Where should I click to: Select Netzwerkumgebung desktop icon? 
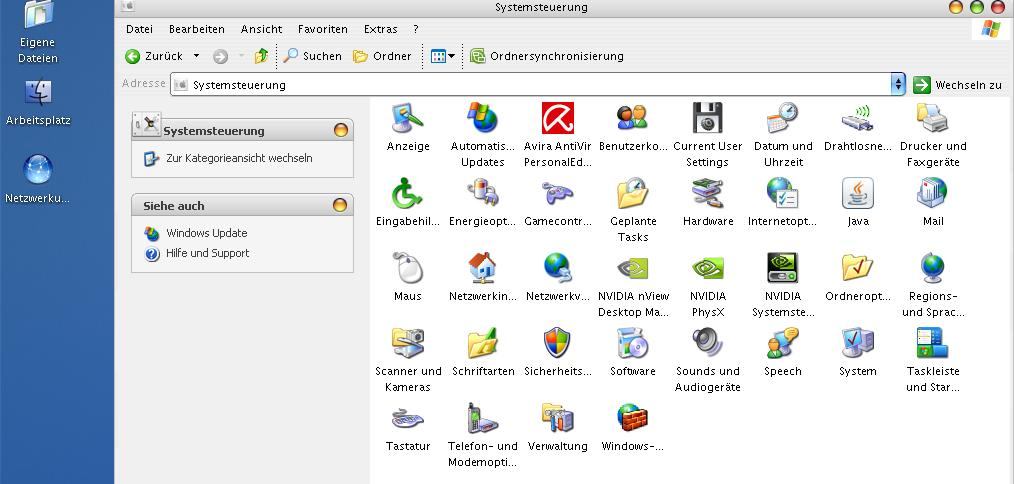click(38, 180)
